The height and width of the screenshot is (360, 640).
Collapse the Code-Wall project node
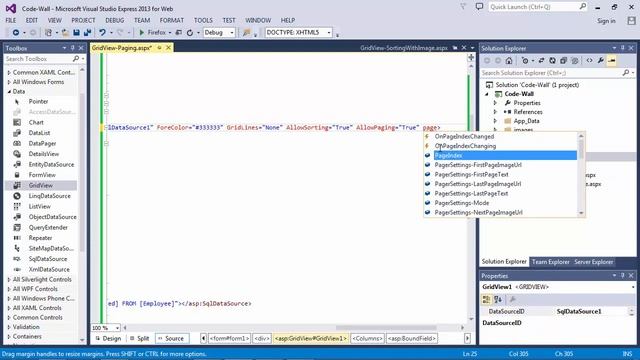point(487,94)
